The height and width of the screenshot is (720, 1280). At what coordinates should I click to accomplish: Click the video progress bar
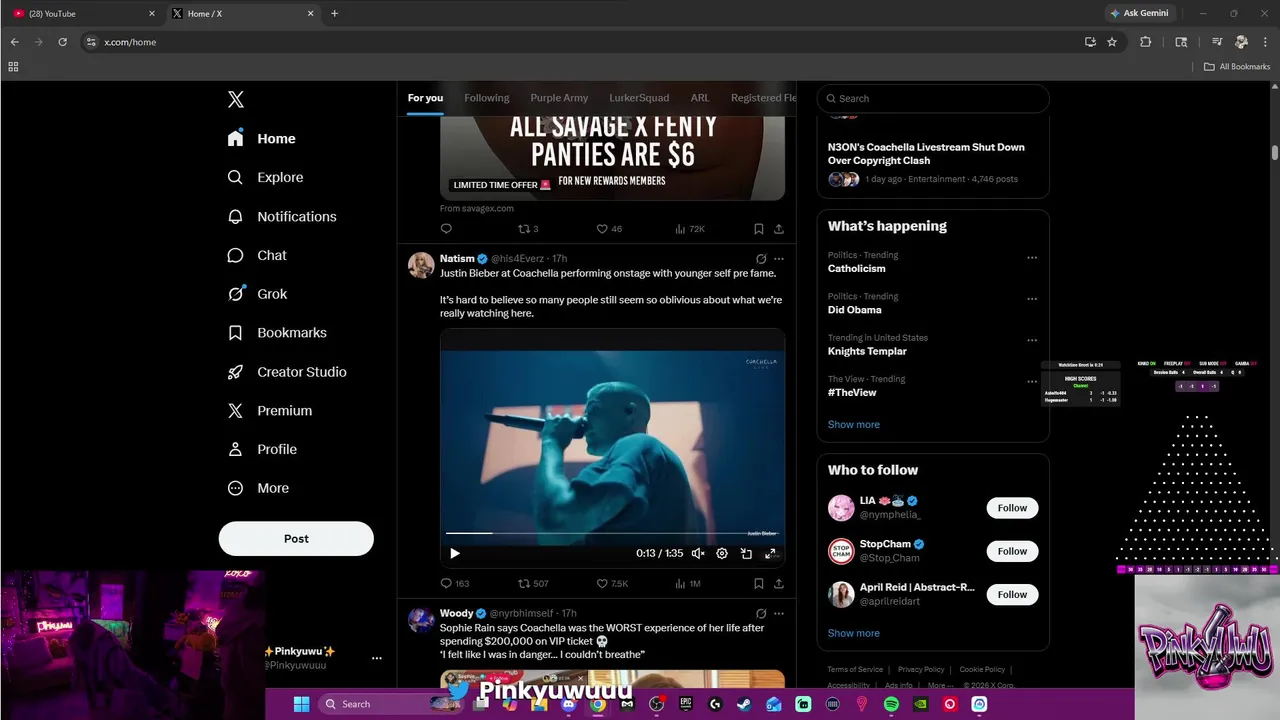[x=612, y=534]
